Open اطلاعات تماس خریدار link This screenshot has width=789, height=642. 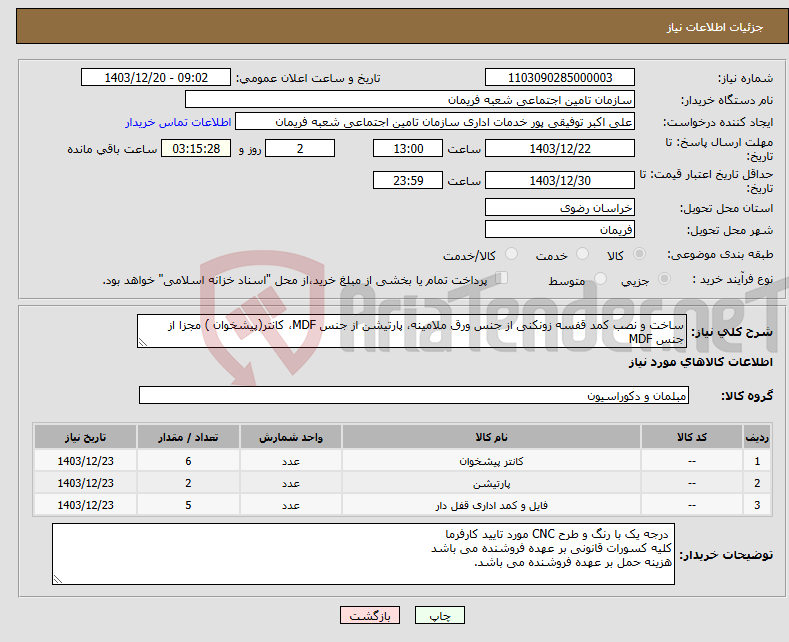click(x=178, y=122)
